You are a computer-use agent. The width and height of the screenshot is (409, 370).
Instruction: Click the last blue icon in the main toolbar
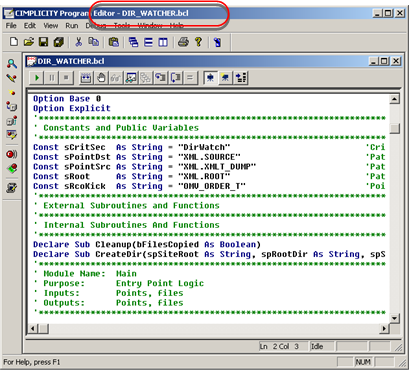coord(217,42)
